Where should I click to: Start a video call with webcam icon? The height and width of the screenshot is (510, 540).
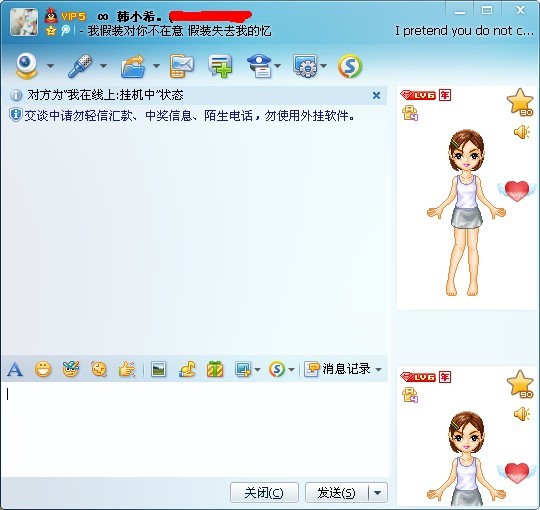tap(27, 65)
